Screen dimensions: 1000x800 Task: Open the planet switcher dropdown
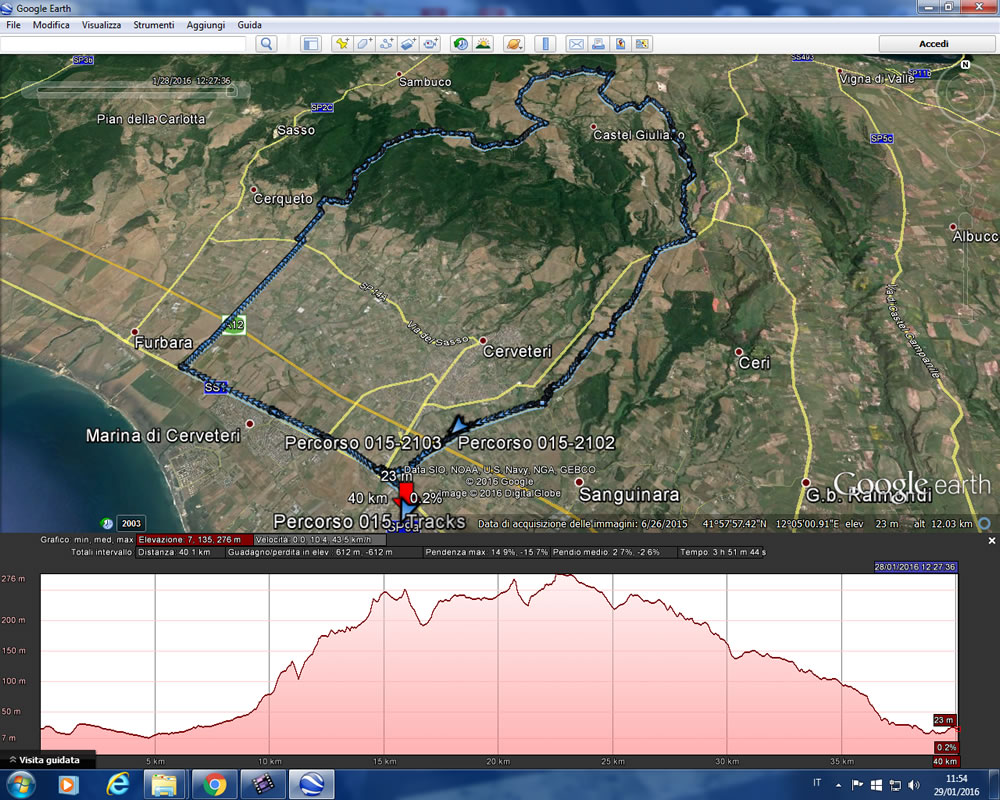[513, 44]
